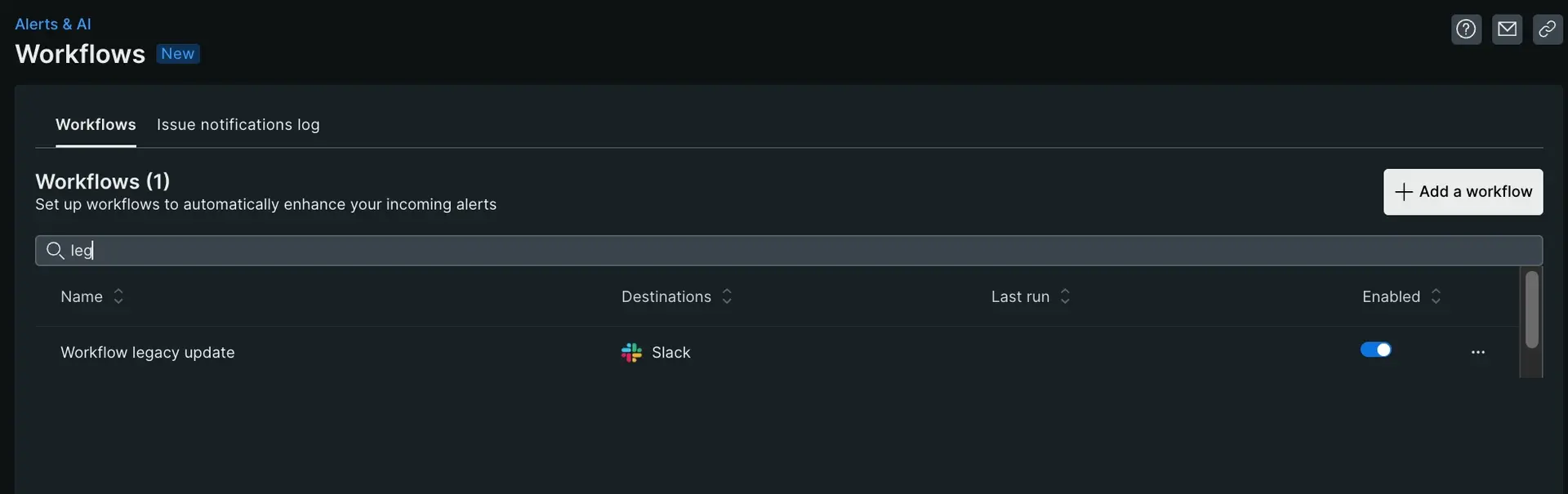The width and height of the screenshot is (1568, 494).
Task: Sort workflows by Name column
Action: tap(118, 296)
